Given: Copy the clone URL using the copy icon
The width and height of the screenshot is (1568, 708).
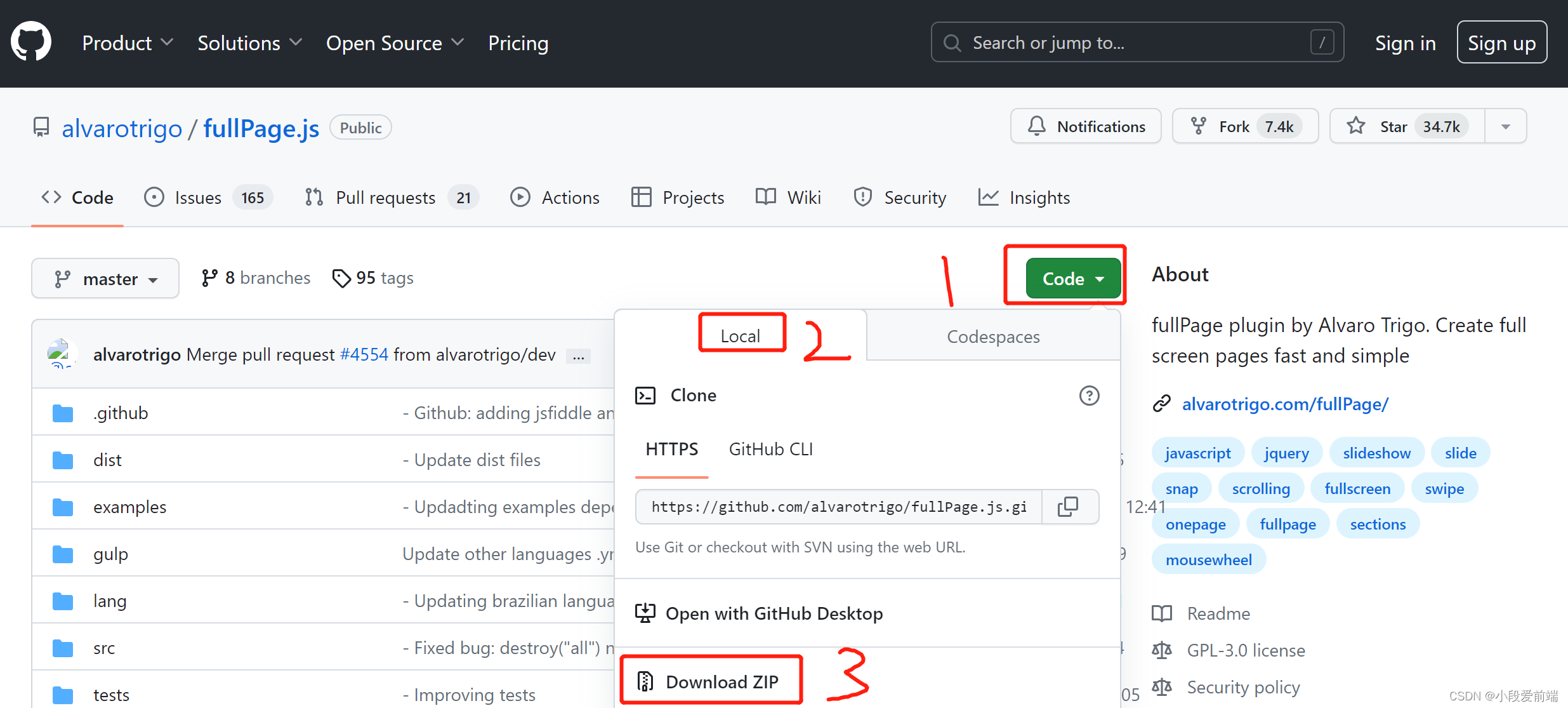Looking at the screenshot, I should point(1069,507).
